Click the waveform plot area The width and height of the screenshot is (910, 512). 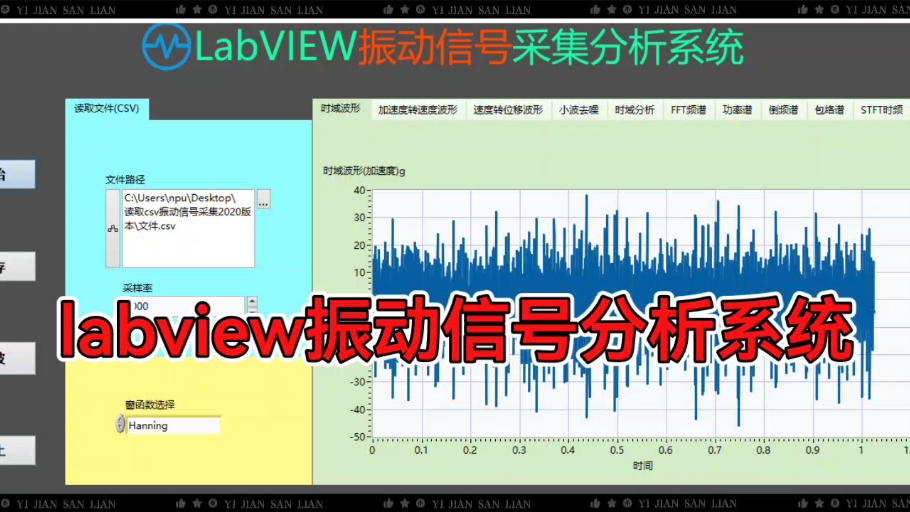(641, 313)
